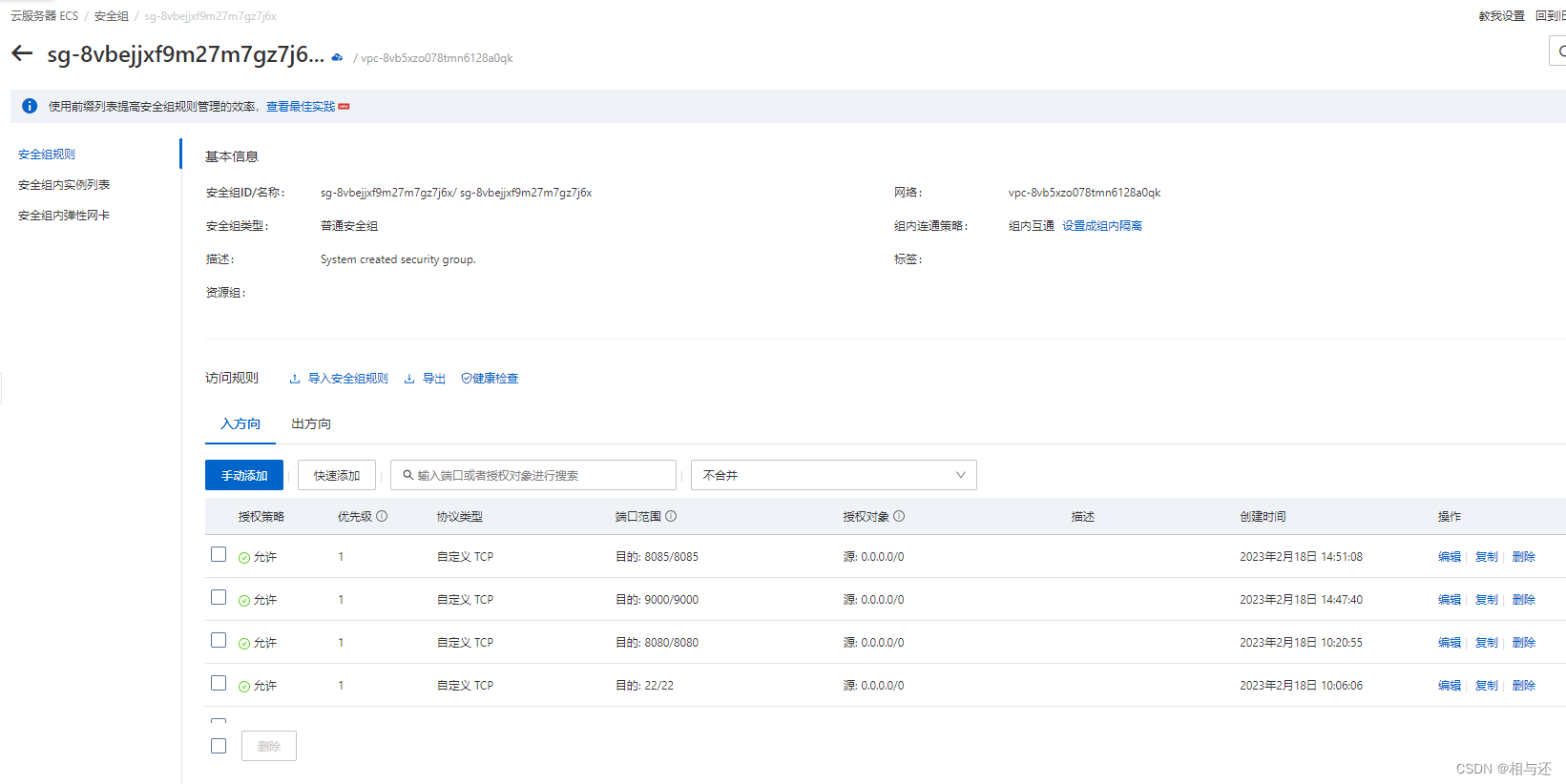Switch to the 入方向 inbound tab

240,424
